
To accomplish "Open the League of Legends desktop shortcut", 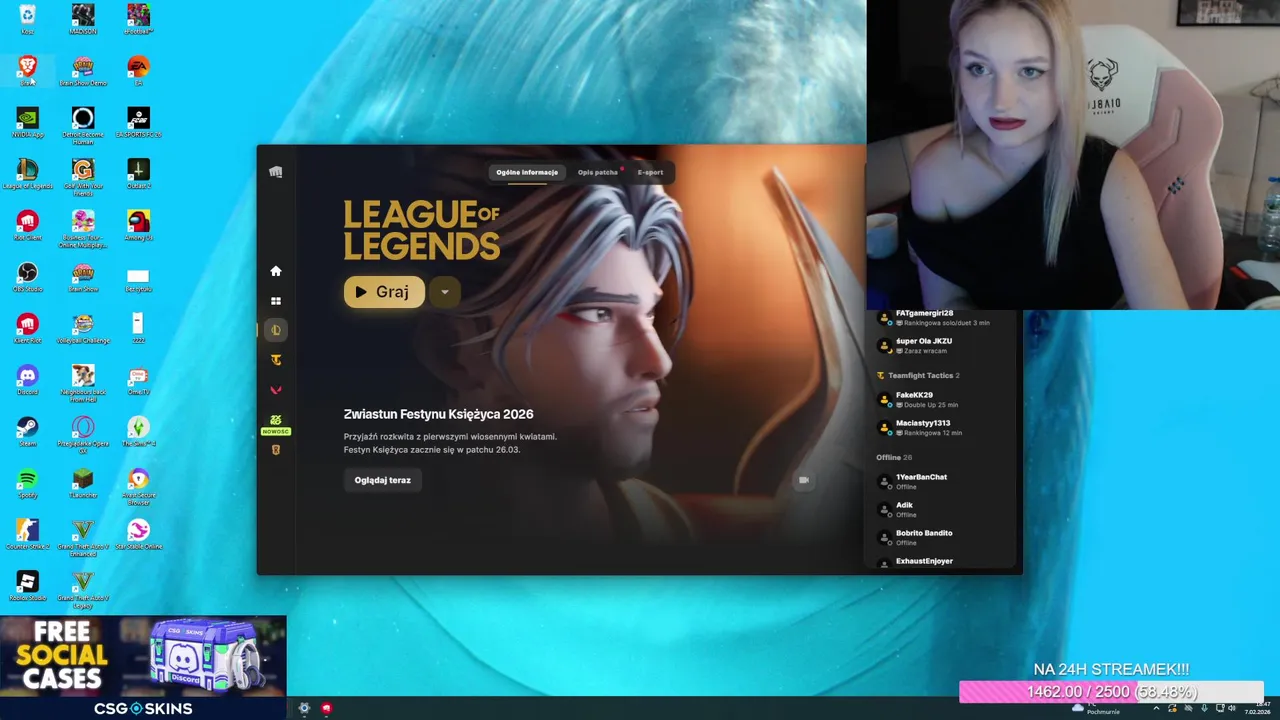I will pos(27,174).
